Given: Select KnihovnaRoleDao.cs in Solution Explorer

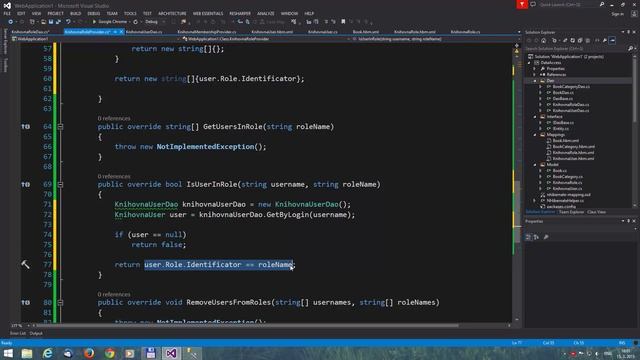Looking at the screenshot, I should tap(571, 105).
